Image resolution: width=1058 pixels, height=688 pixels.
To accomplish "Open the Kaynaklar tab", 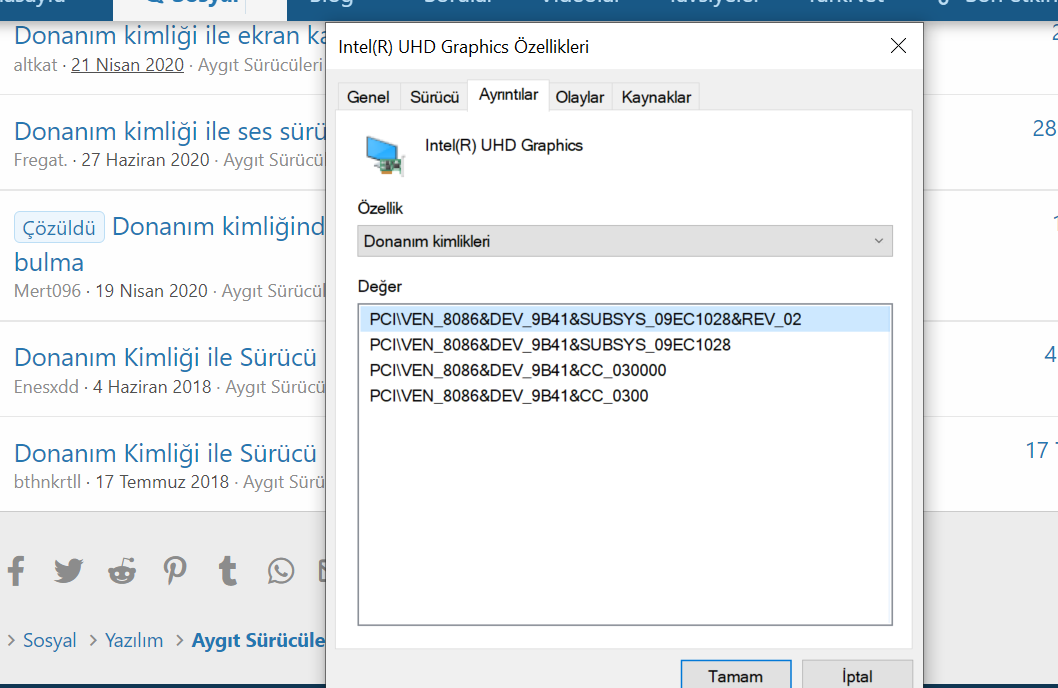I will [656, 97].
